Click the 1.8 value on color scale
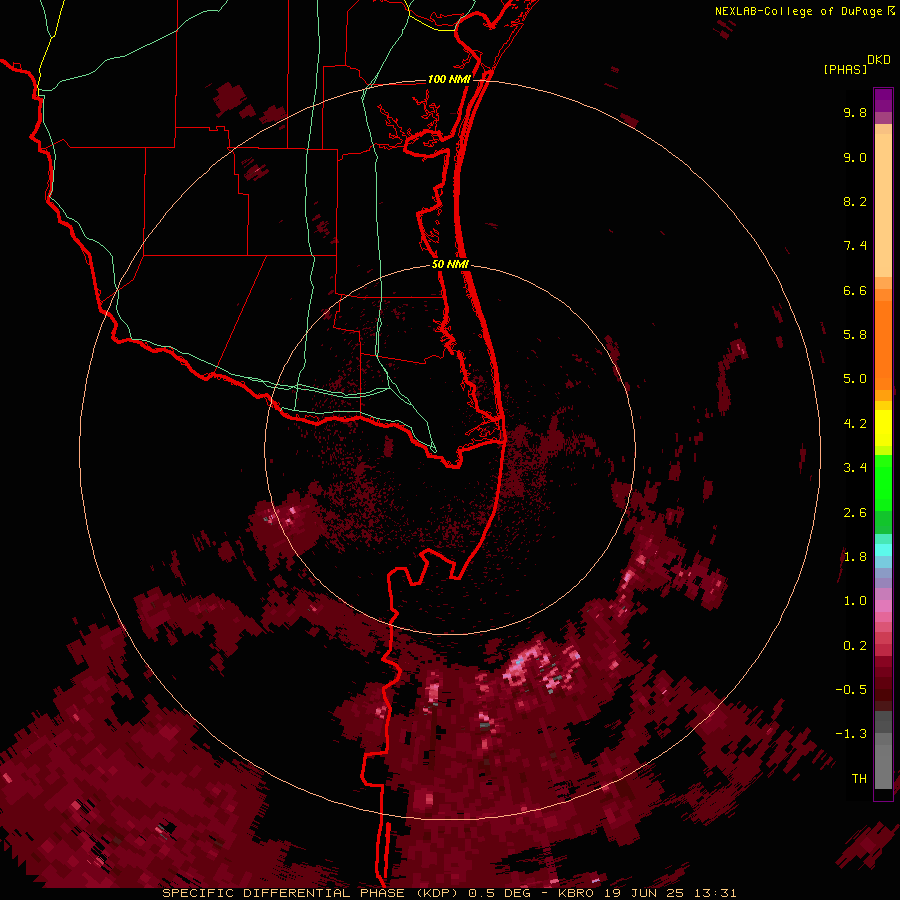 (855, 557)
